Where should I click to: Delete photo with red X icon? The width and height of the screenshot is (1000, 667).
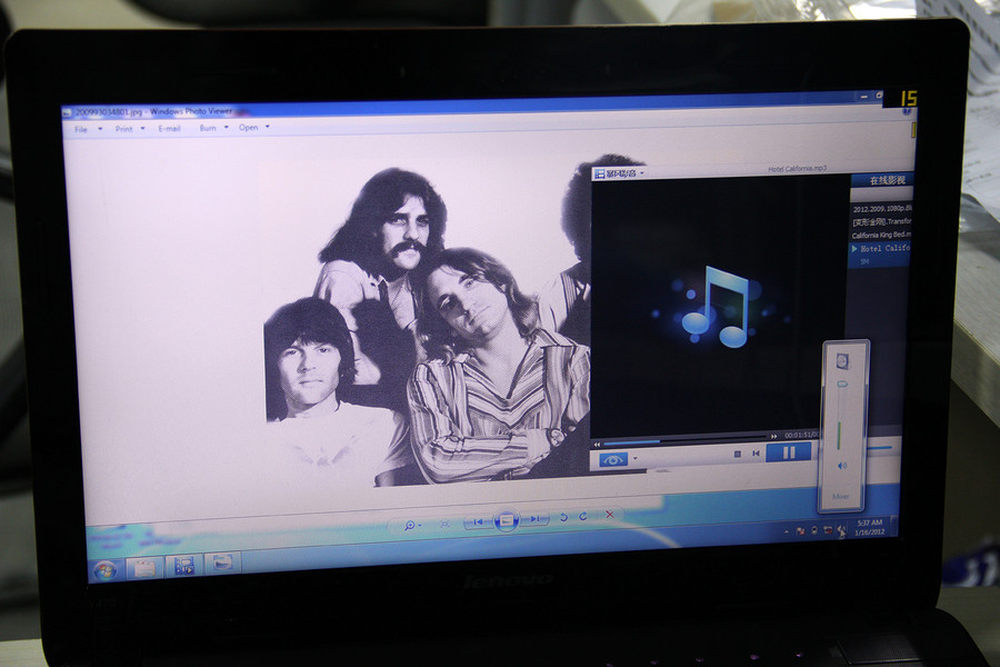coord(610,514)
